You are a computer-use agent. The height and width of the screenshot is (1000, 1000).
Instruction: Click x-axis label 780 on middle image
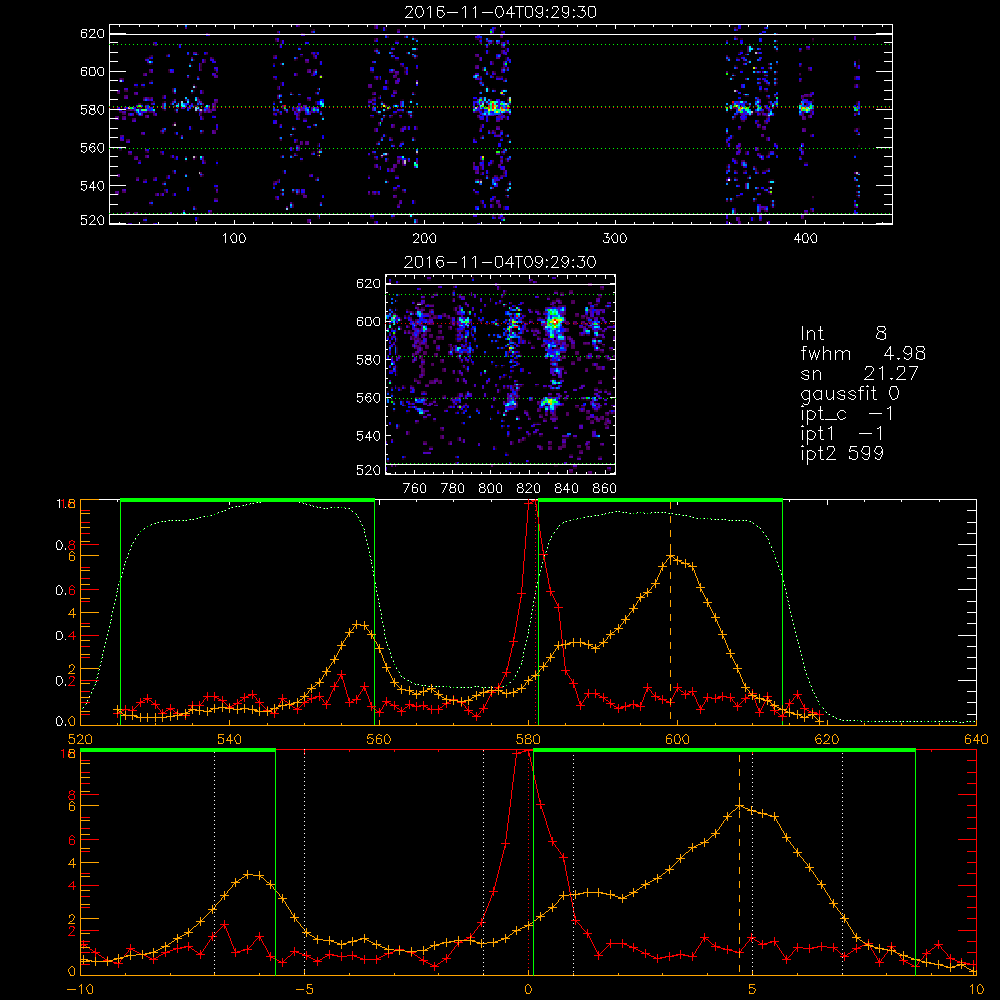click(x=453, y=489)
